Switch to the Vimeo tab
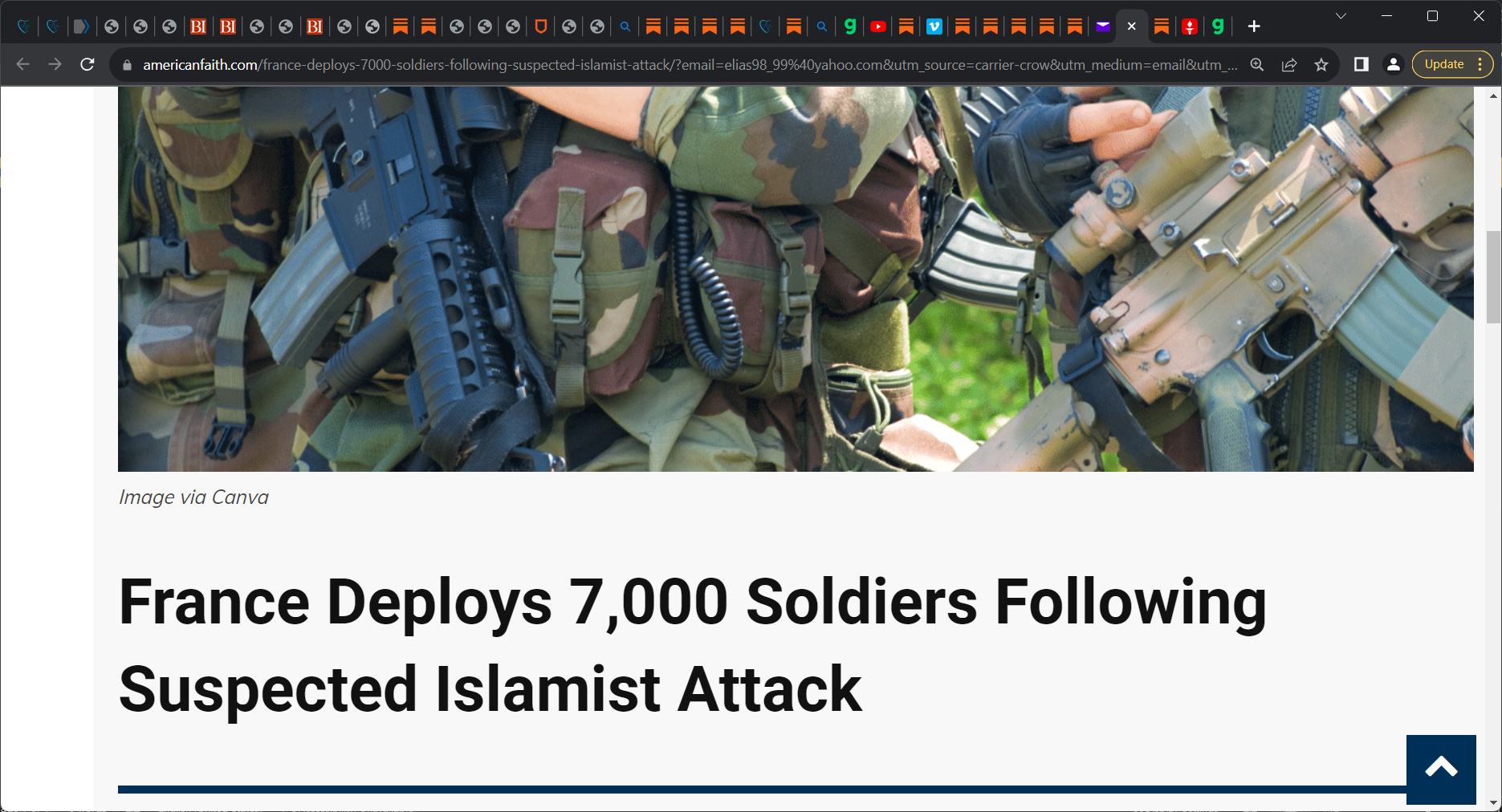Image resolution: width=1502 pixels, height=812 pixels. click(x=934, y=26)
